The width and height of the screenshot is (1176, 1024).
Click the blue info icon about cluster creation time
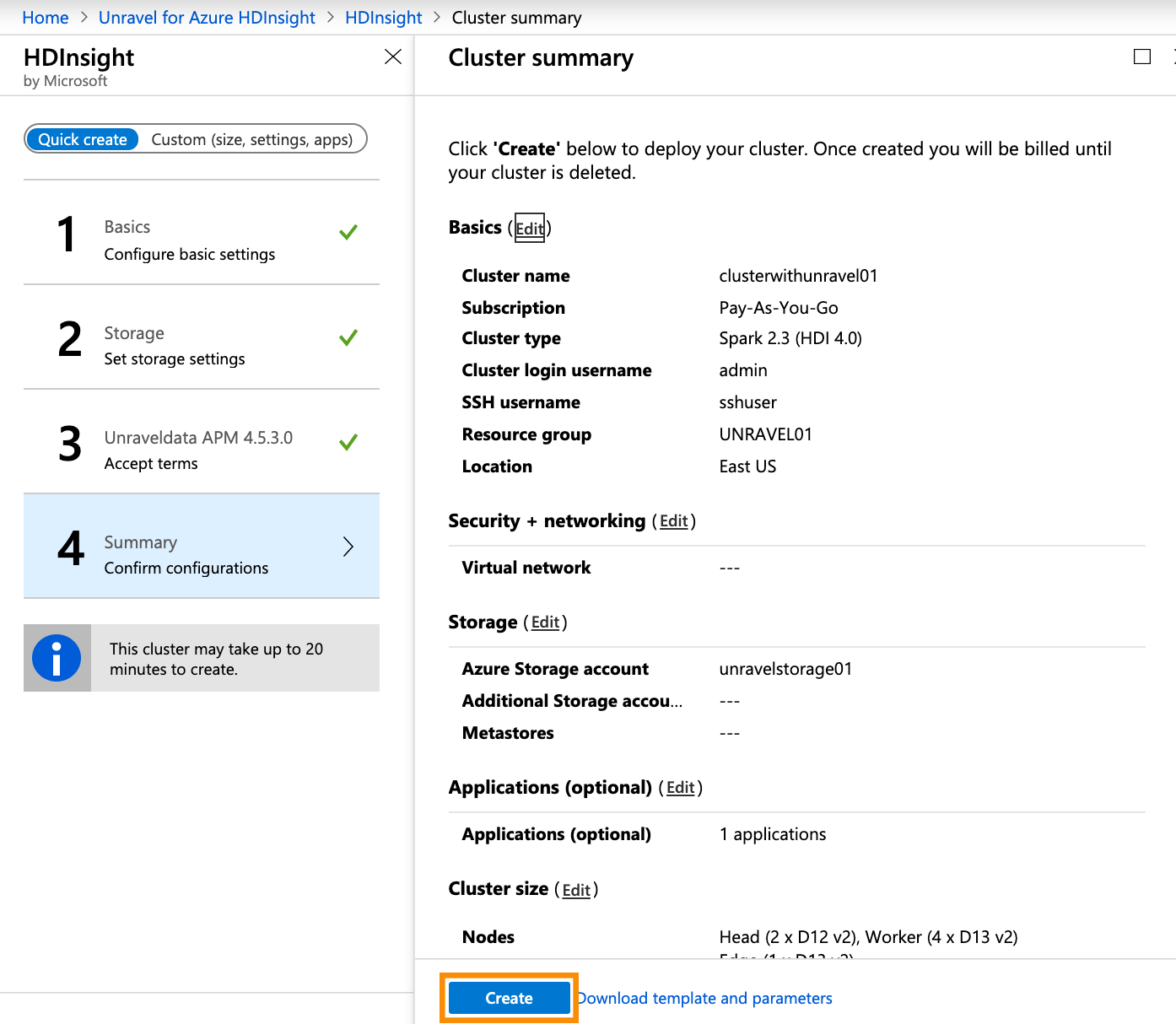coord(57,658)
